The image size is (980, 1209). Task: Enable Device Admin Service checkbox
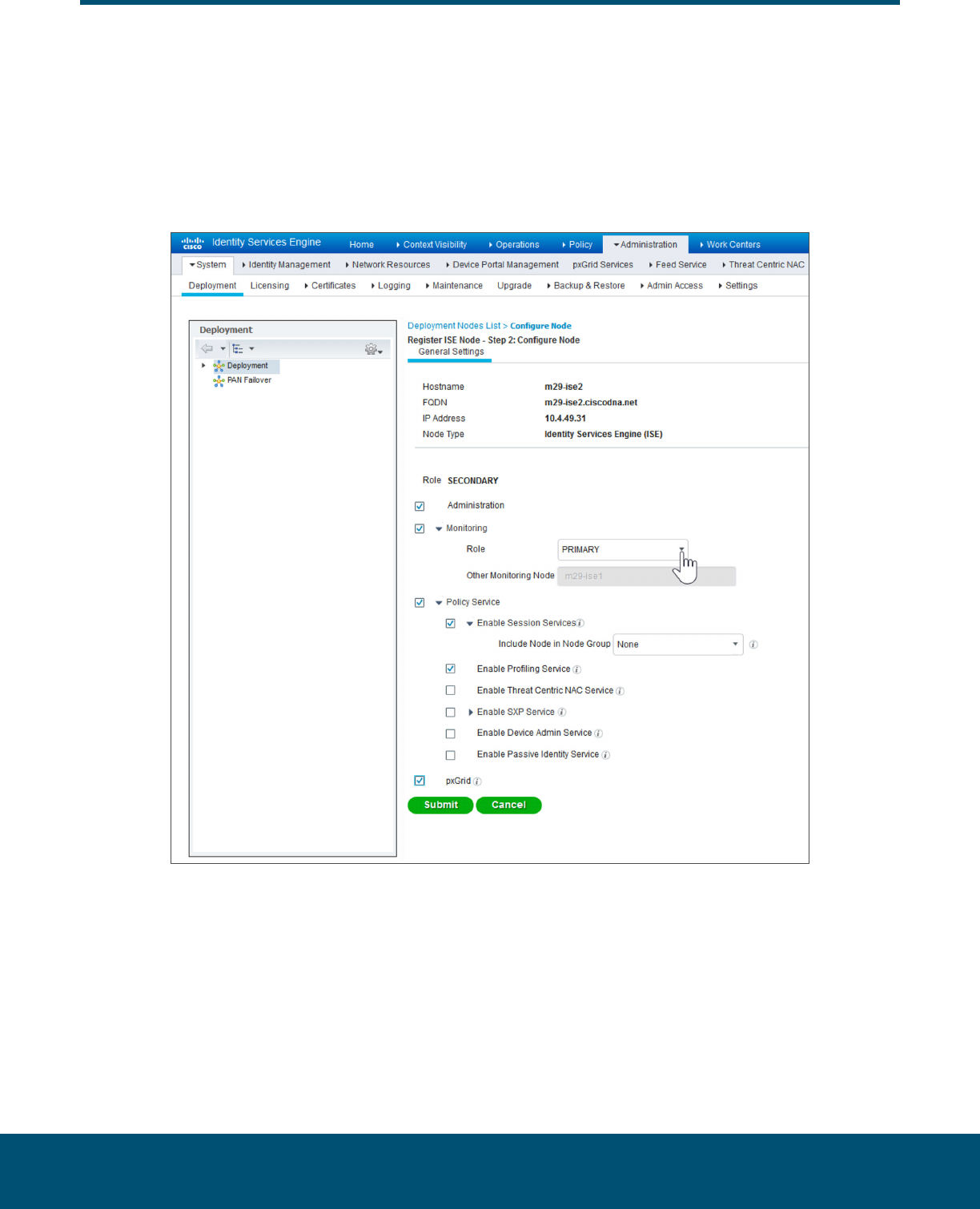click(451, 733)
